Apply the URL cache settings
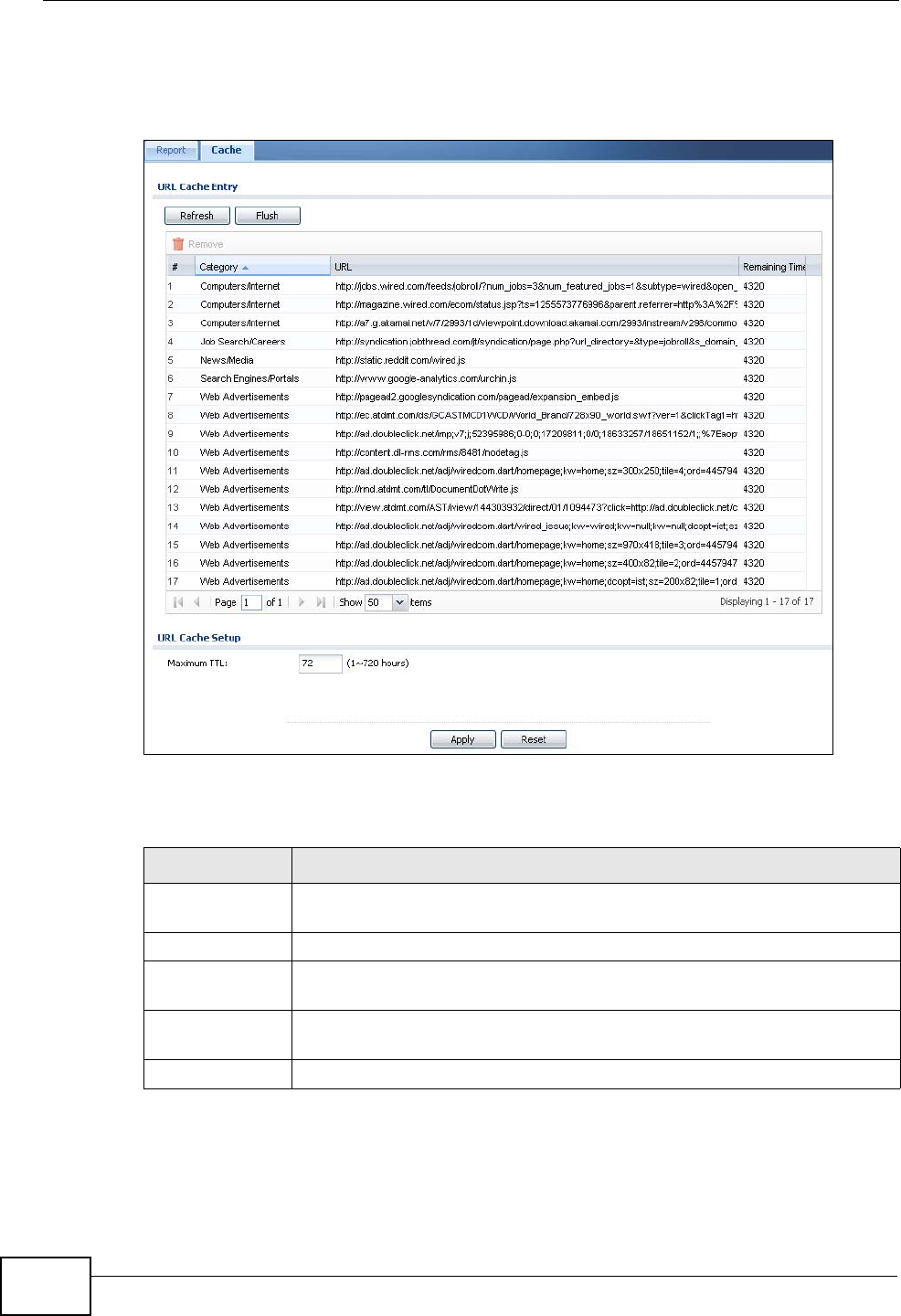901x1316 pixels. click(x=462, y=739)
